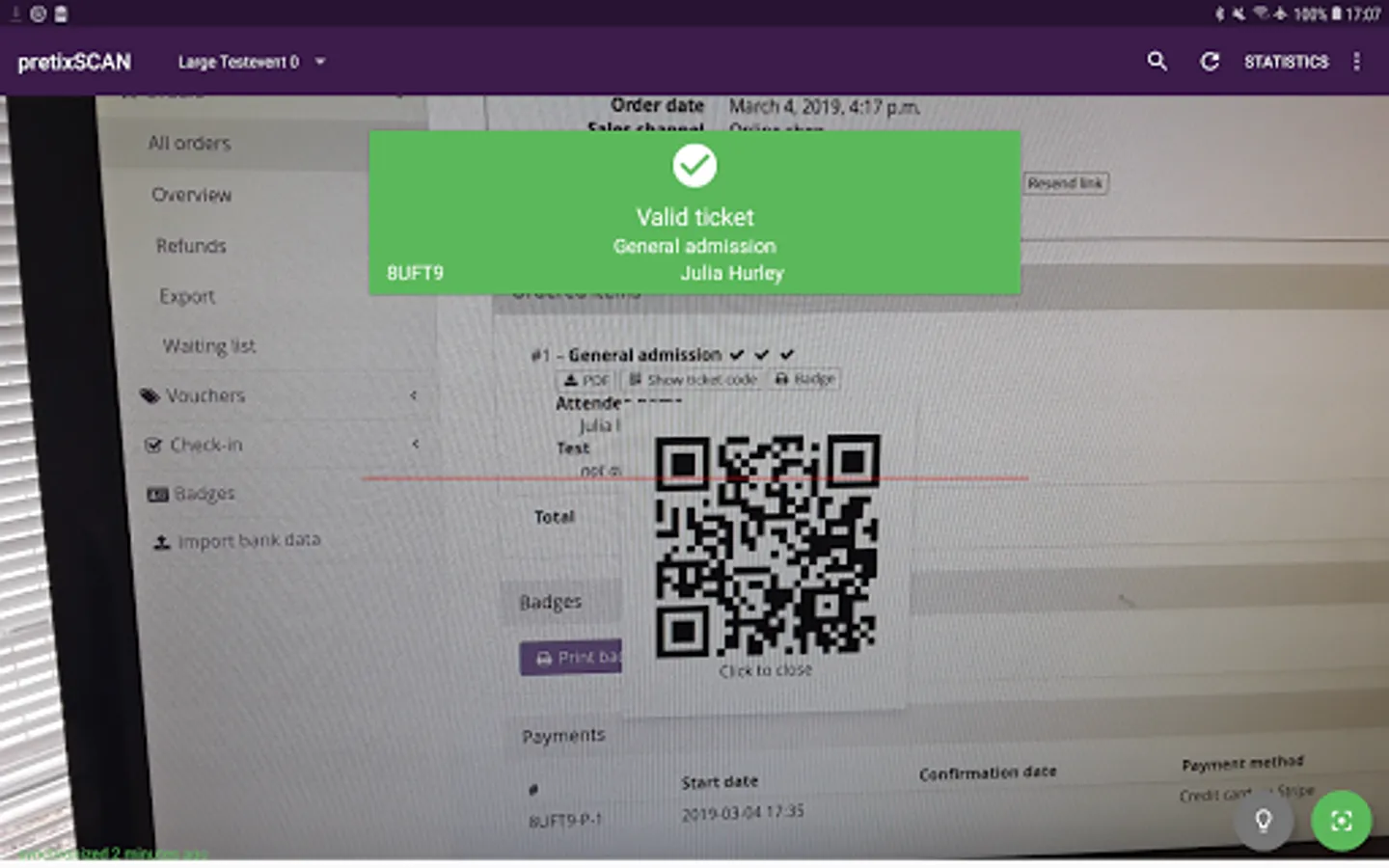This screenshot has width=1389, height=868.
Task: Tap the order code 8UFT9 on result card
Action: coord(416,273)
